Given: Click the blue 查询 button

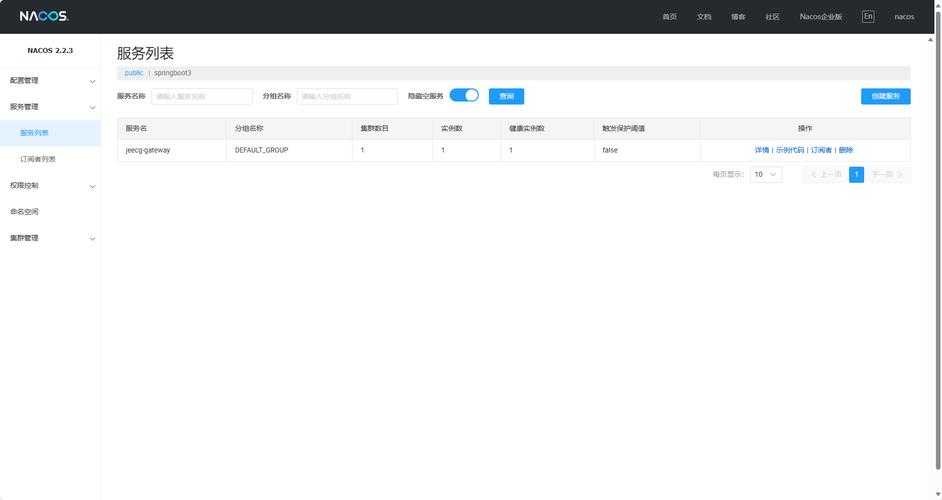Looking at the screenshot, I should 506,96.
